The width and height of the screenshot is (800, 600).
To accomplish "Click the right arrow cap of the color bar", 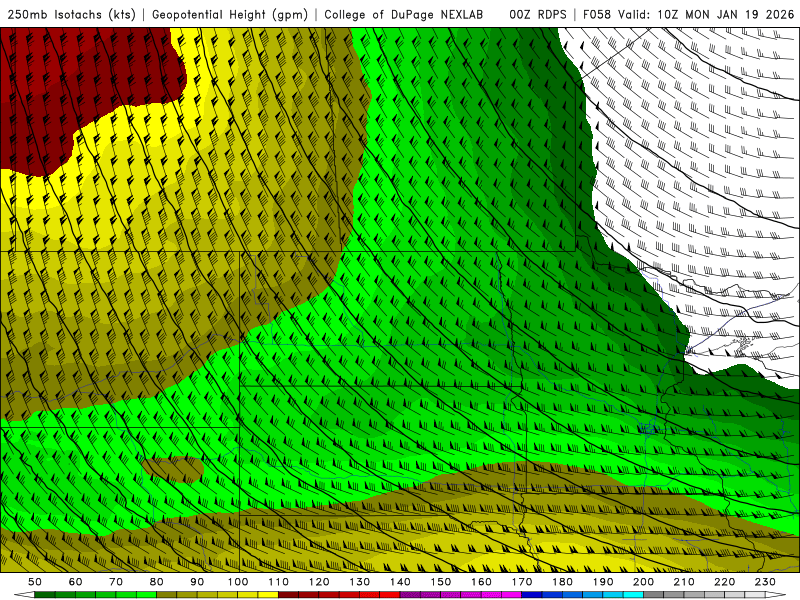I will coord(776,595).
